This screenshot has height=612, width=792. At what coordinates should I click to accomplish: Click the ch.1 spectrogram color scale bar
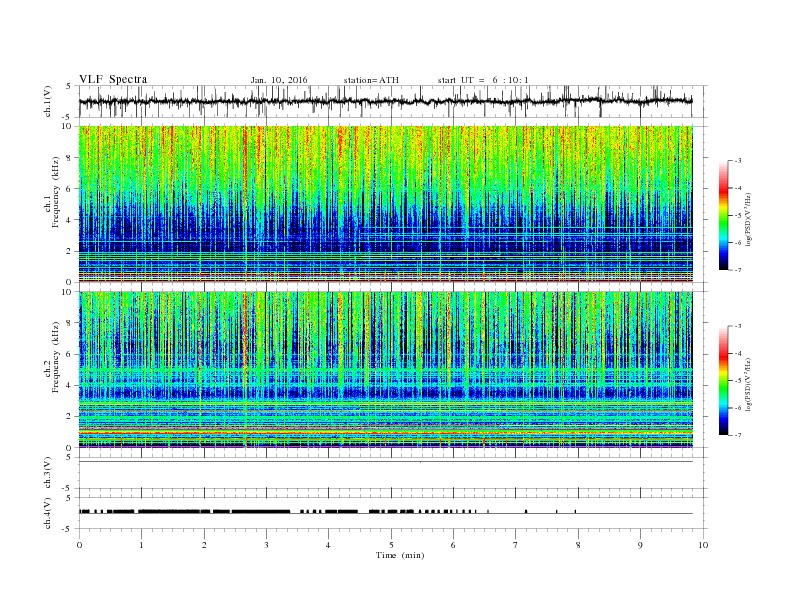coord(723,216)
